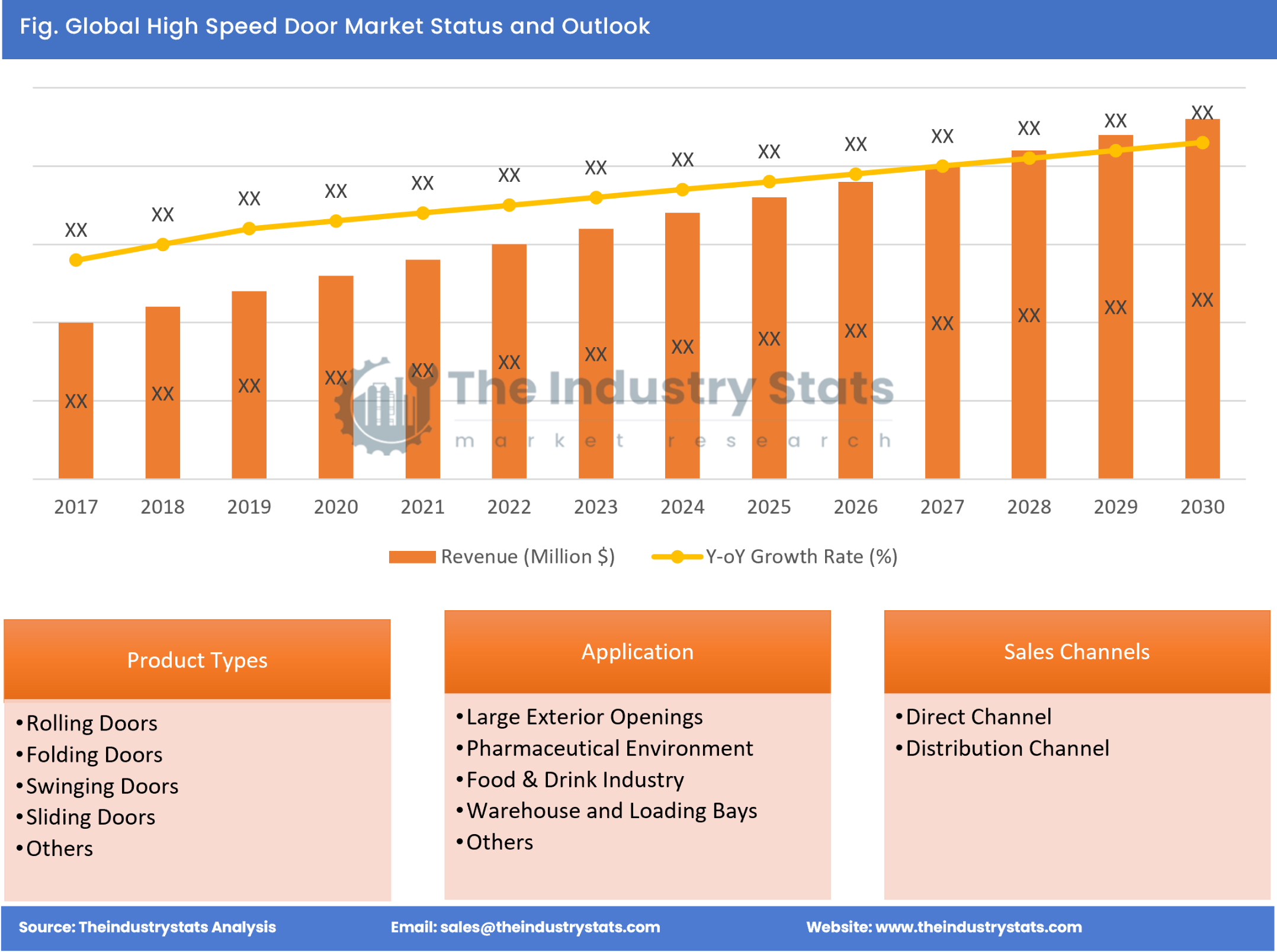Screen dimensions: 1277x952
Task: Click the 2023 x-axis label
Action: click(x=596, y=507)
